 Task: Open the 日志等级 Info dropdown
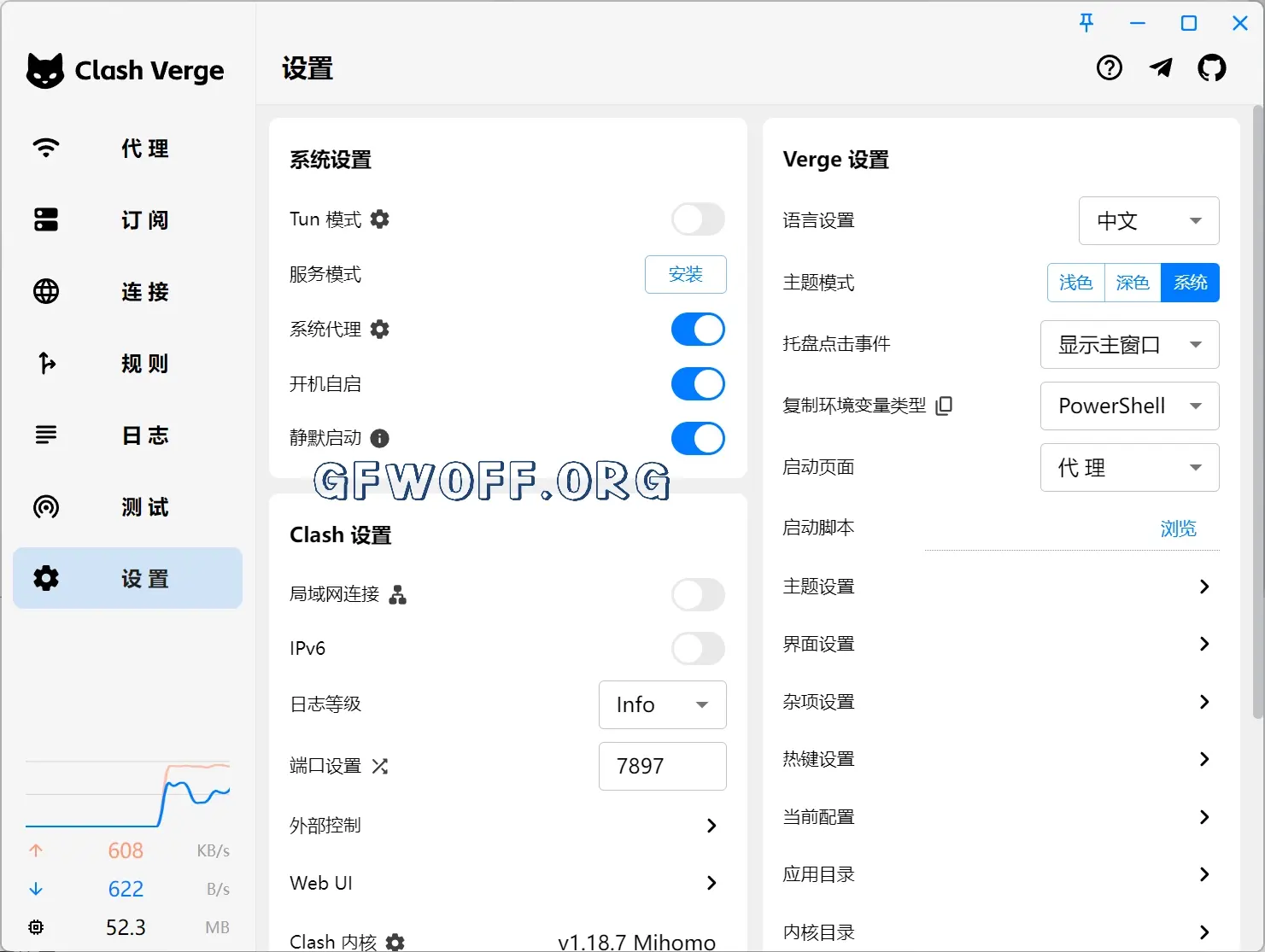(662, 704)
